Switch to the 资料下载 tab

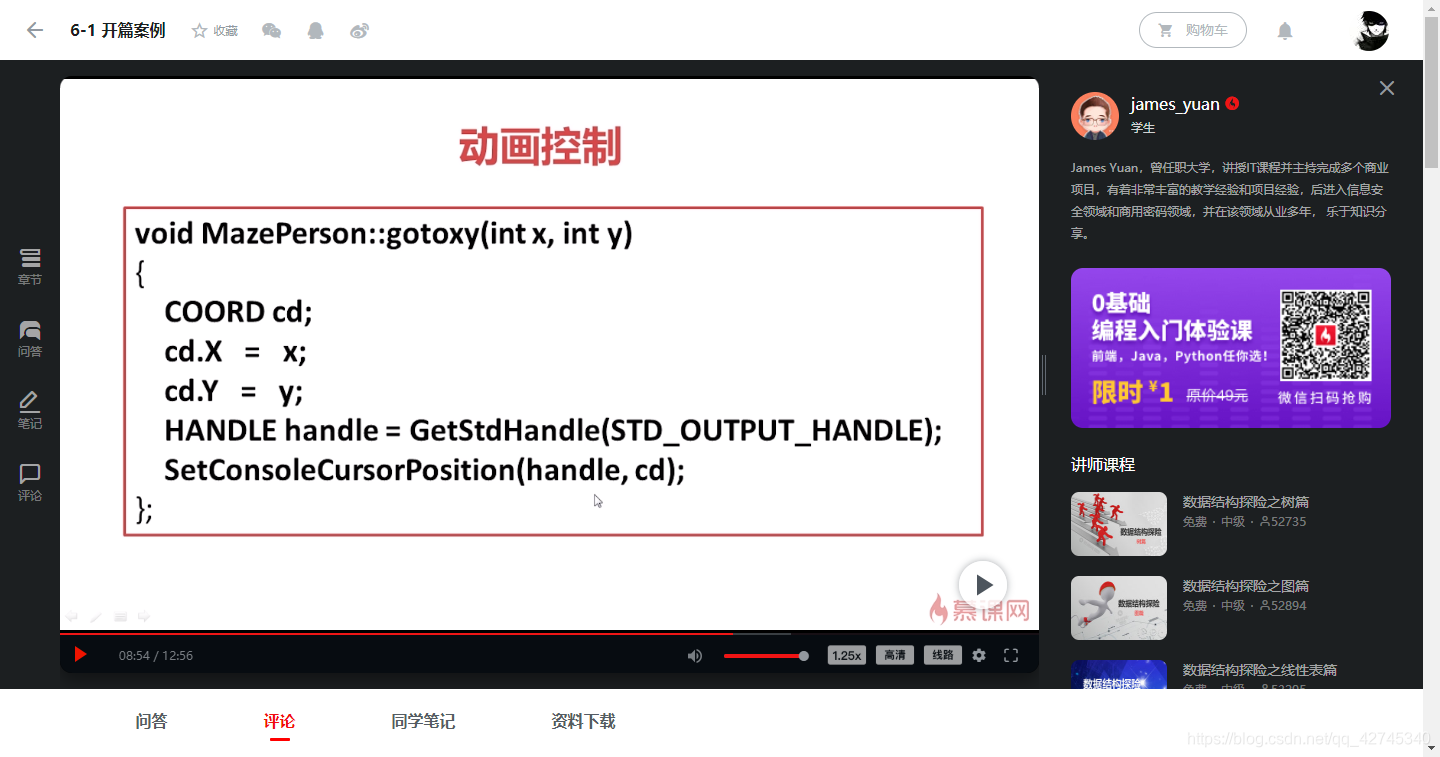[583, 721]
